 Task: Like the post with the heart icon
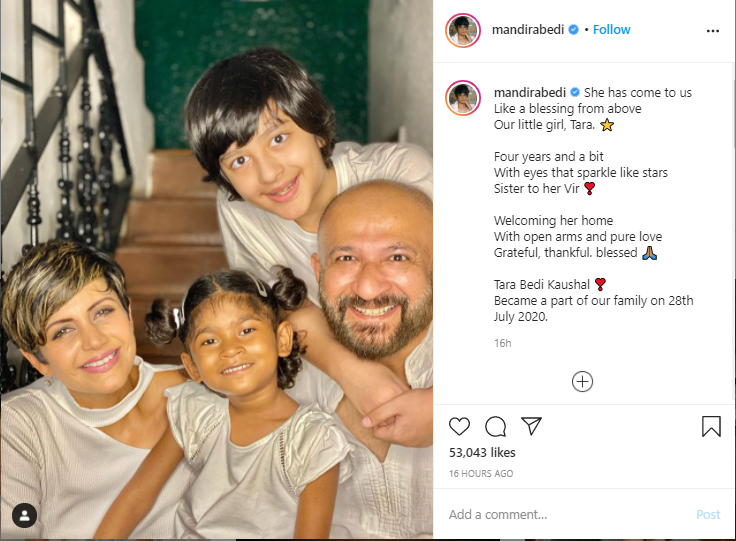459,426
